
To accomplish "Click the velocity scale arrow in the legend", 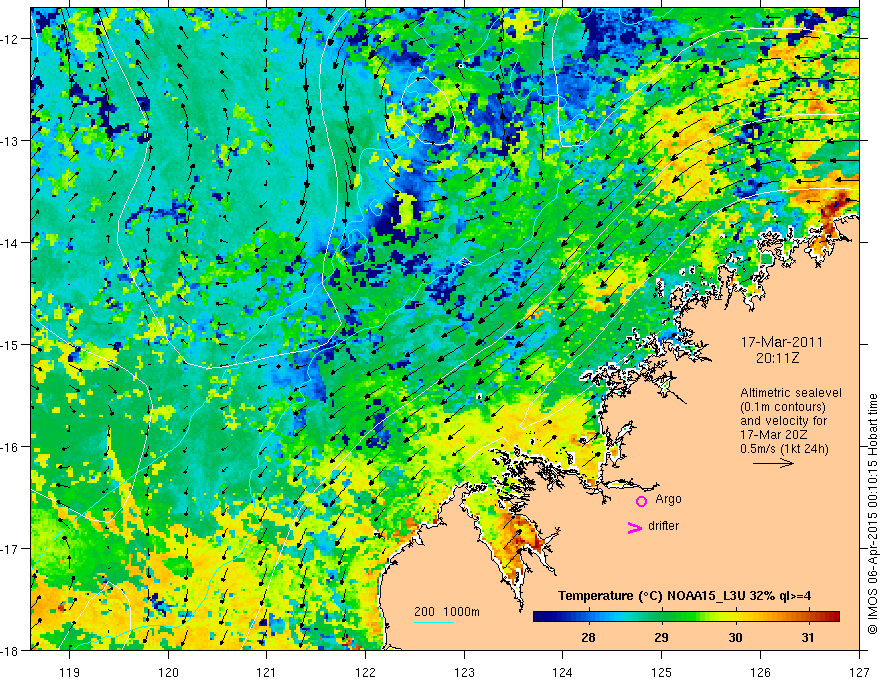I will click(773, 463).
